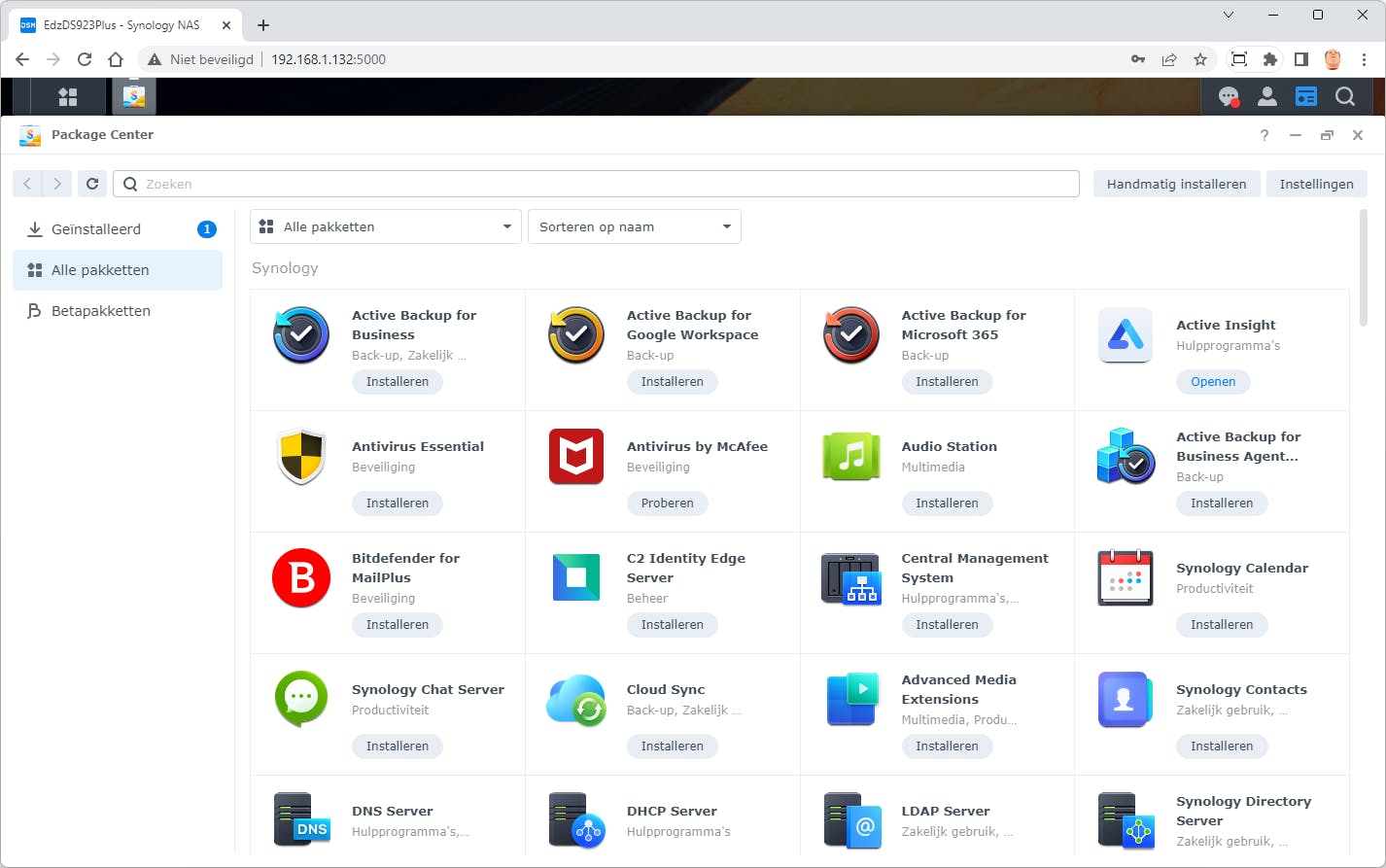Open the DNS Server package title
Image resolution: width=1386 pixels, height=868 pixels.
pos(393,811)
